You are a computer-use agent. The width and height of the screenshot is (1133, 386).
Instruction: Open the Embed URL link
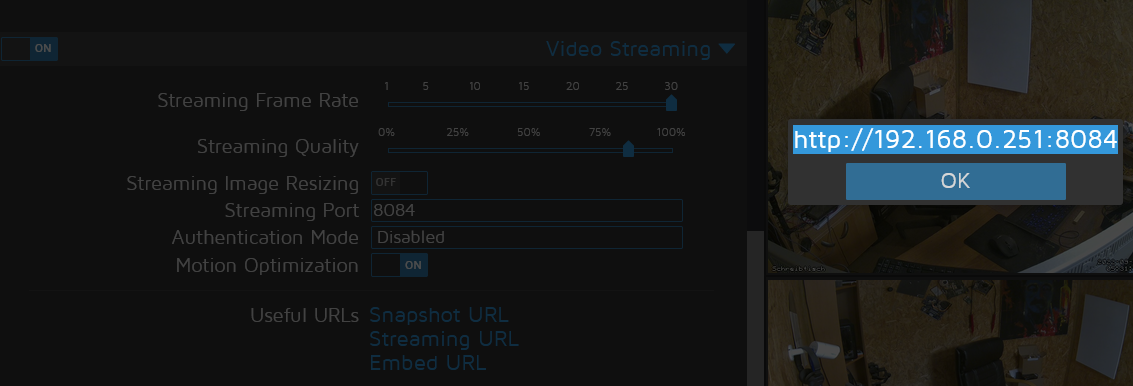pyautogui.click(x=428, y=362)
